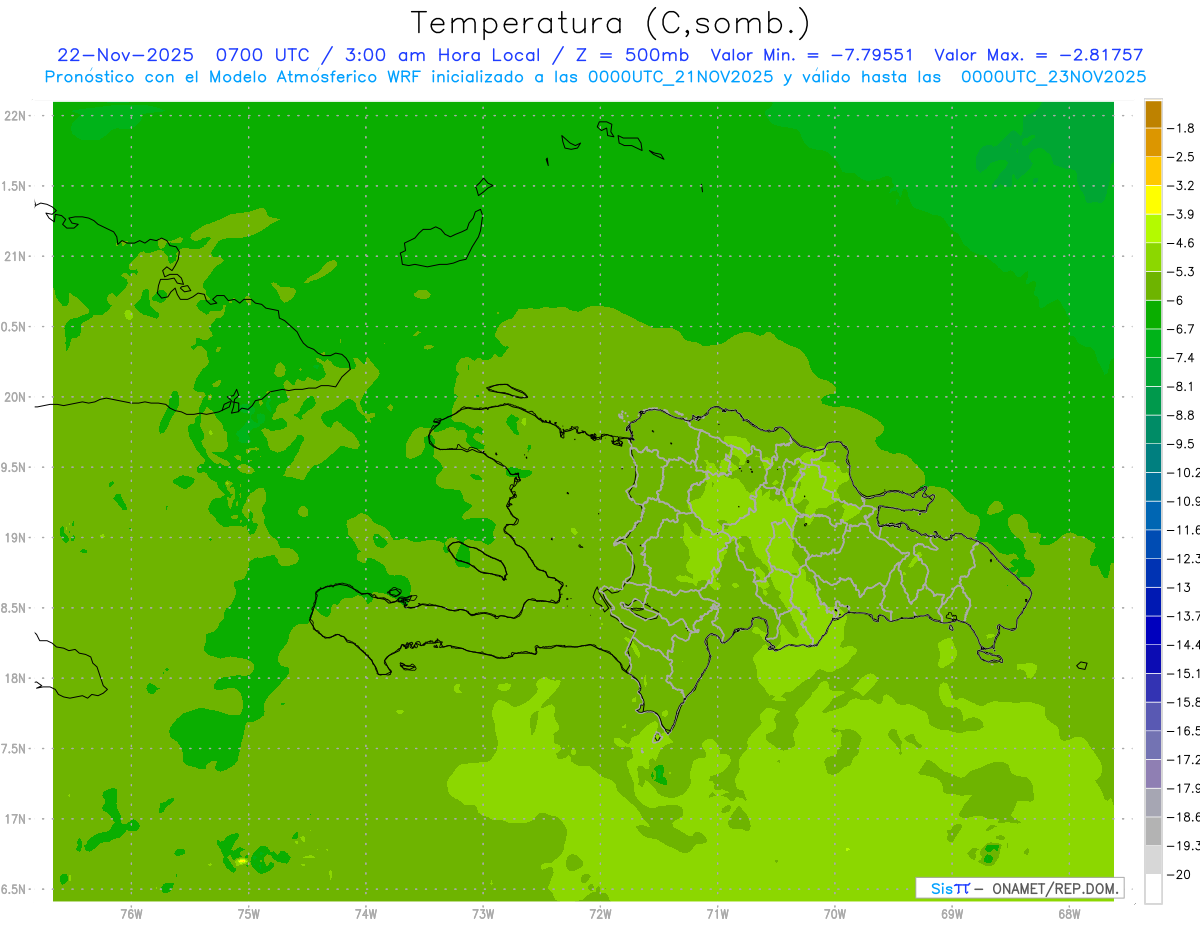Click the "-2.5" legend label

point(1182,157)
